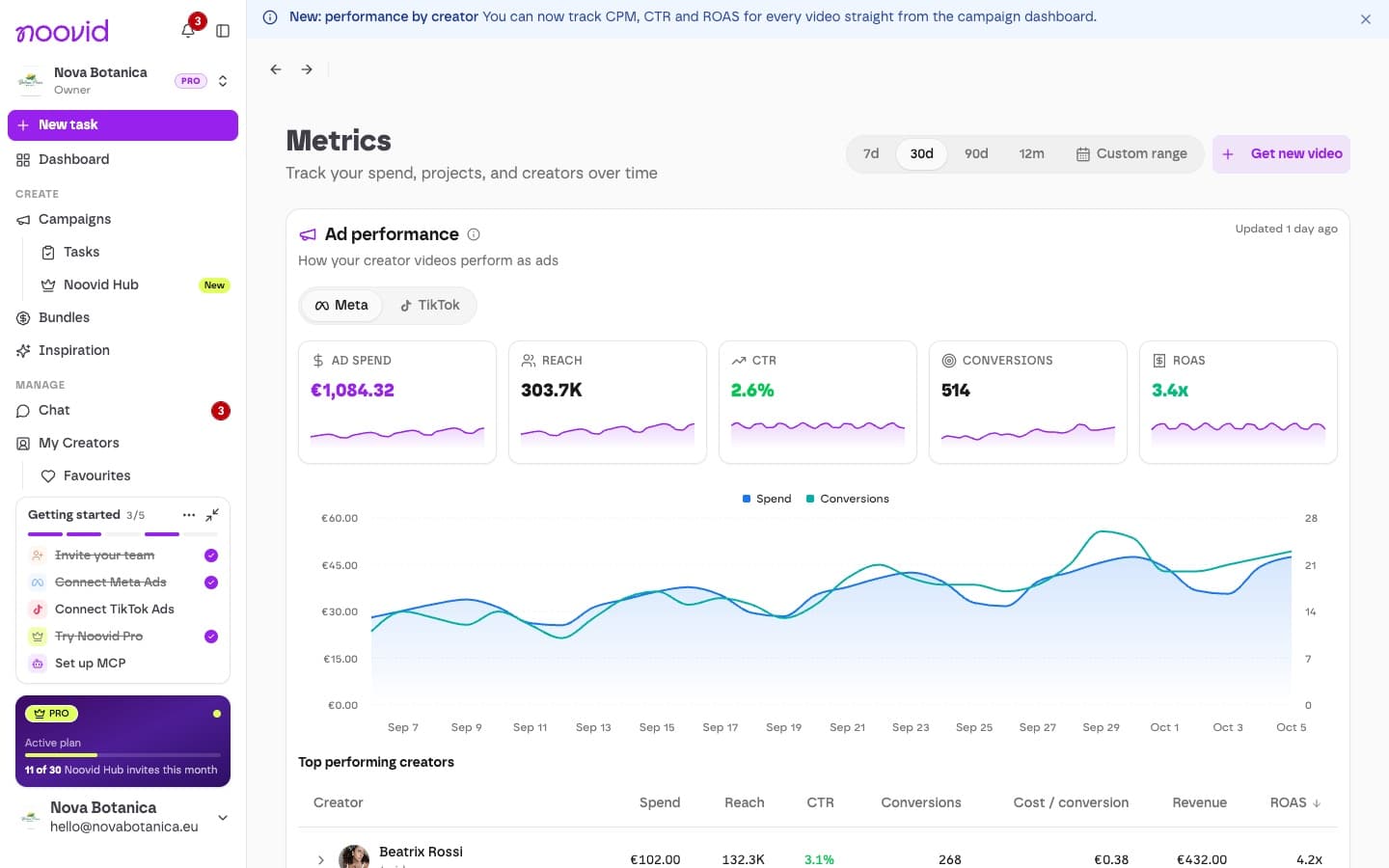Viewport: 1389px width, 868px height.
Task: Click the New task button
Action: (x=123, y=125)
